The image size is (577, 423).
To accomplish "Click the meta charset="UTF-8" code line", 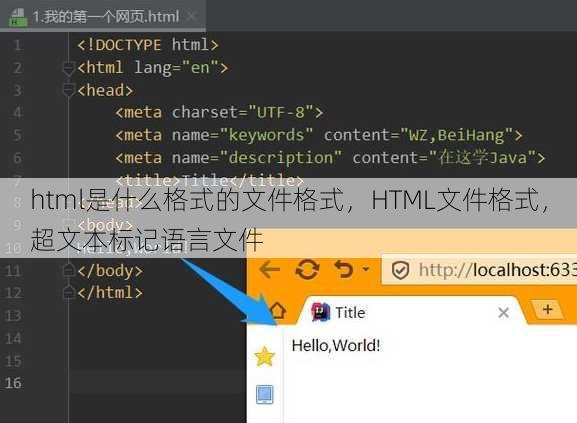I will [219, 112].
